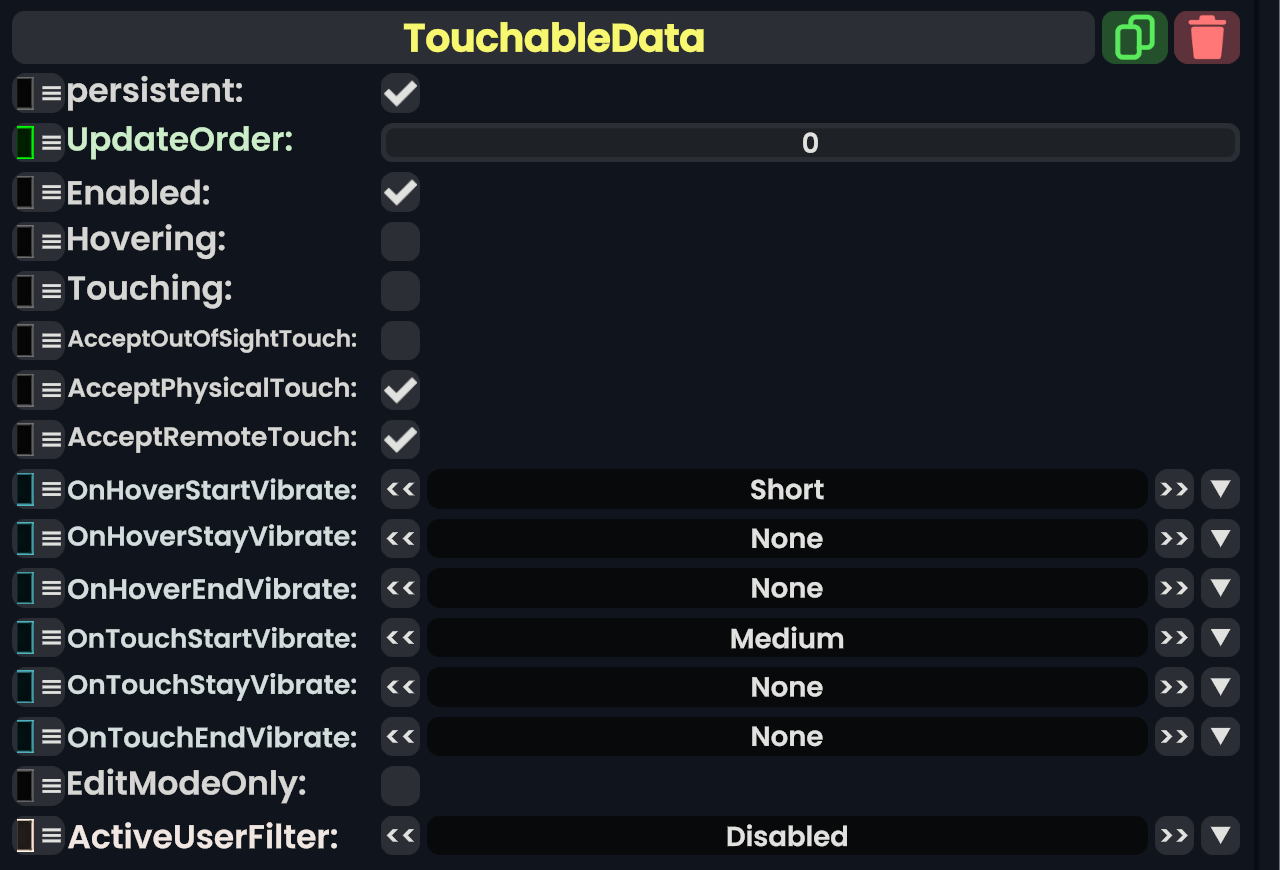Click next arrow for ActiveUserFilter
The image size is (1280, 870).
point(1174,836)
